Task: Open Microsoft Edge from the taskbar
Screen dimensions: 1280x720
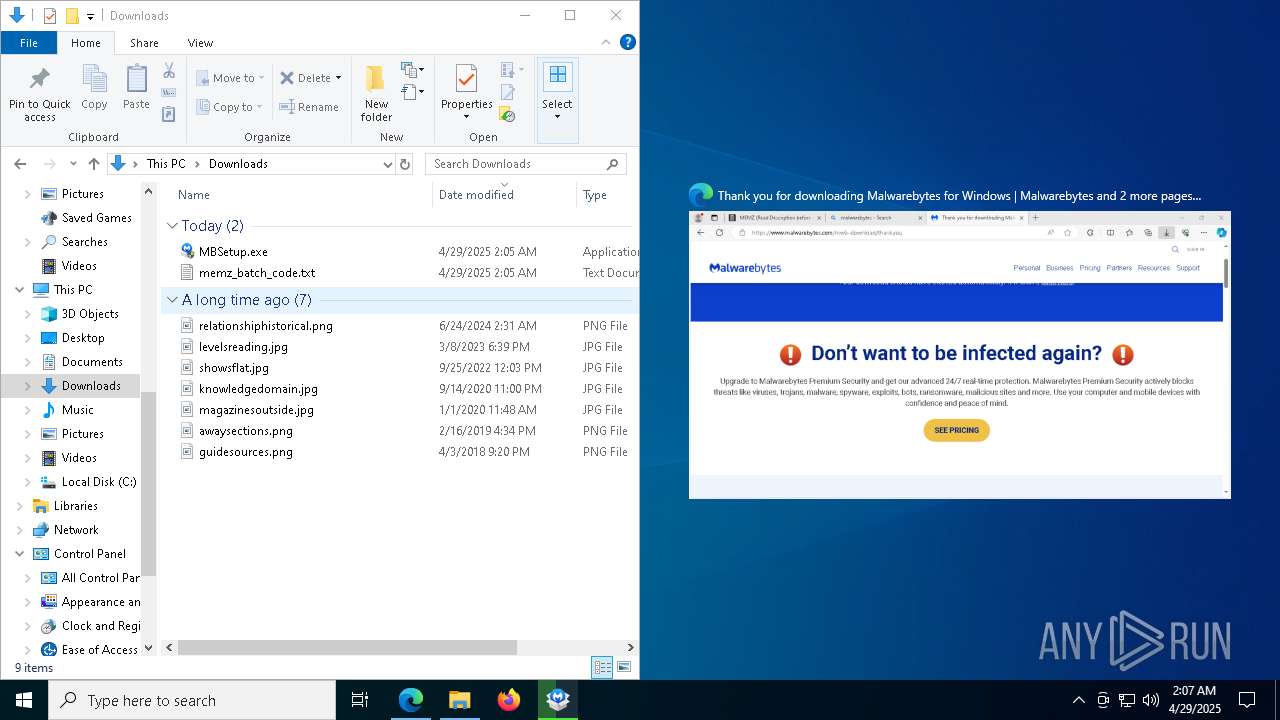Action: 411,700
